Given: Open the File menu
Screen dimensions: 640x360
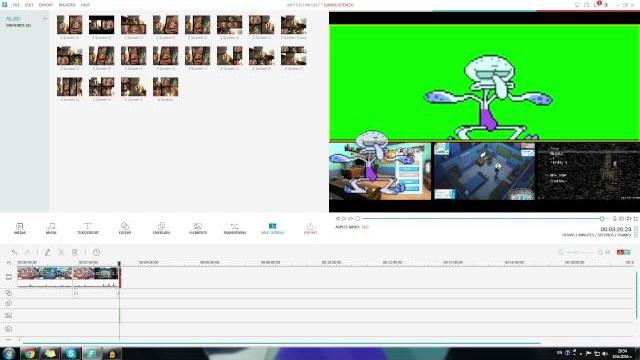Looking at the screenshot, I should [16, 5].
